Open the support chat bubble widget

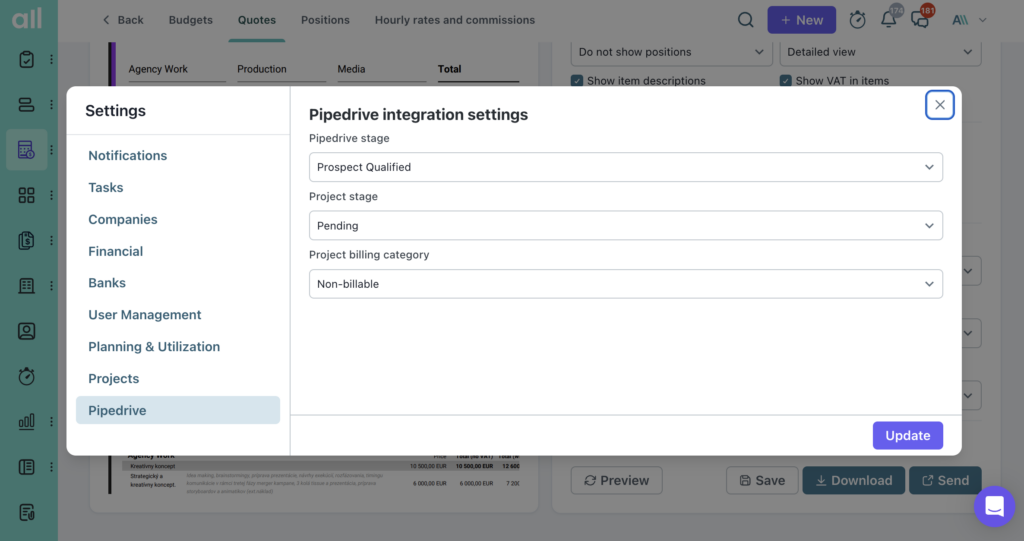(x=994, y=506)
